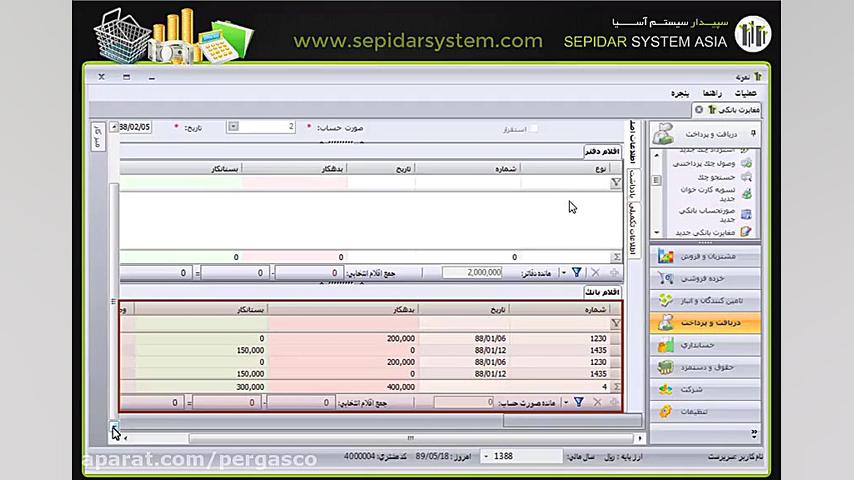
Task: Click the add plus icon in the ledger items toolbar
Action: (614, 272)
